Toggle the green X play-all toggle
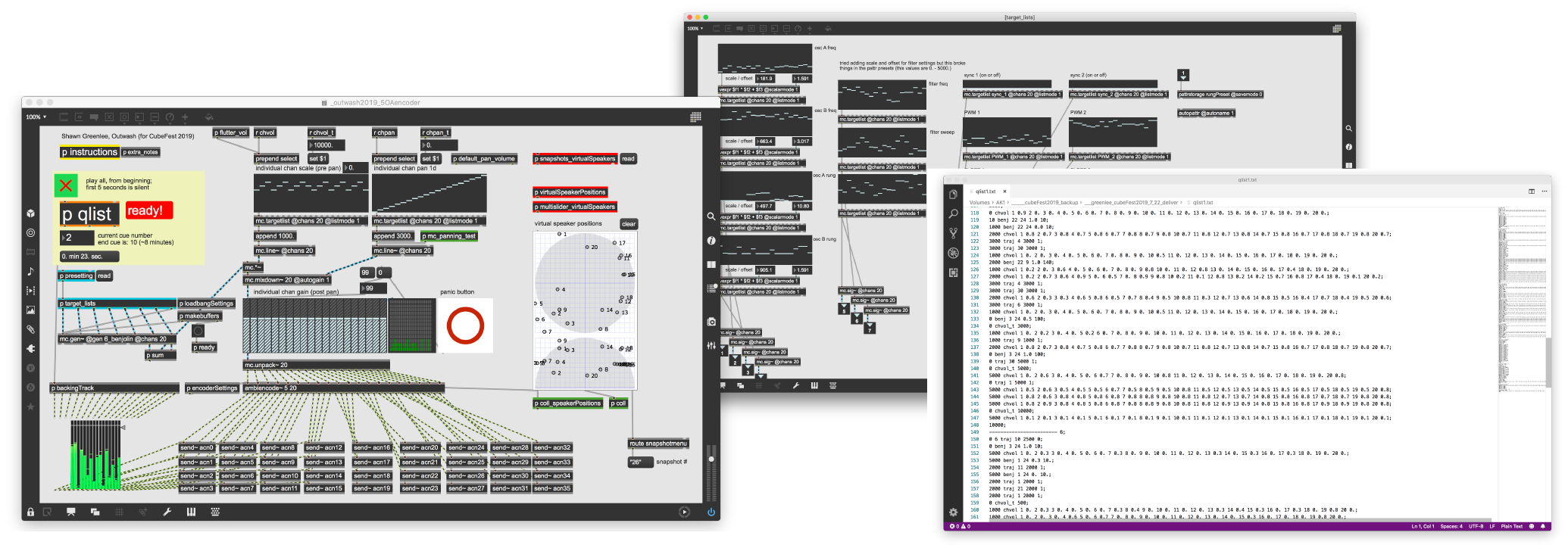Screen dimensions: 1568x545 click(x=67, y=185)
